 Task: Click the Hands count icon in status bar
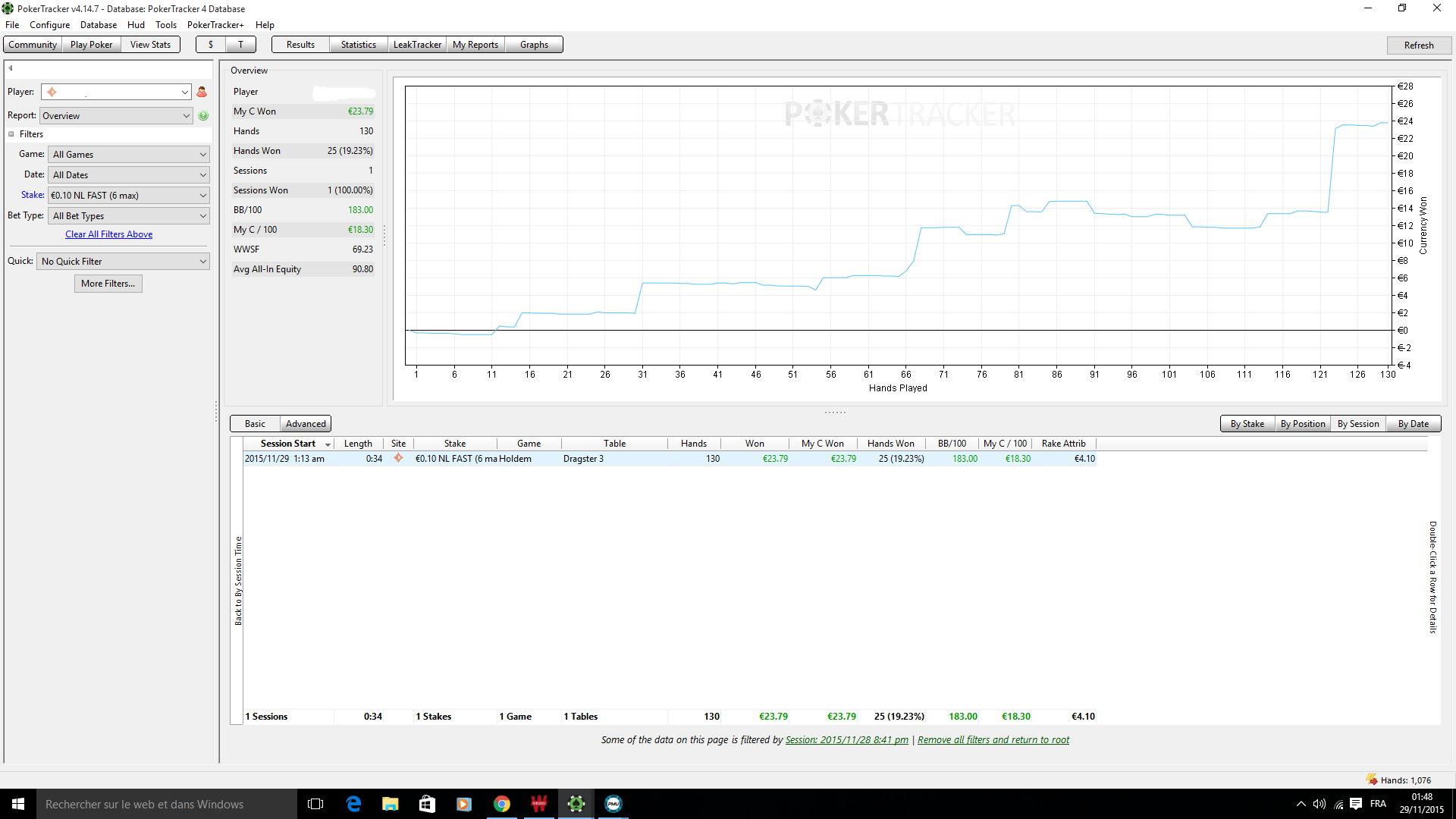pyautogui.click(x=1372, y=780)
